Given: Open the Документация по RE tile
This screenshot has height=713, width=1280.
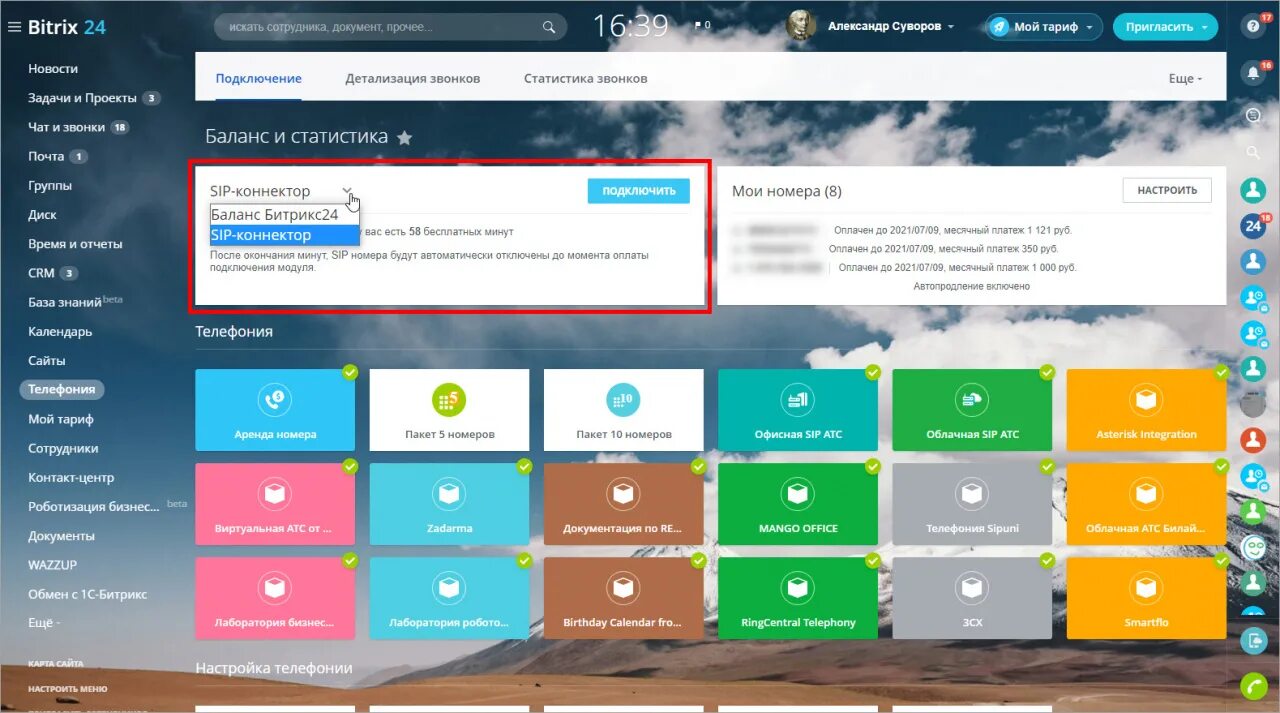Looking at the screenshot, I should pyautogui.click(x=623, y=504).
